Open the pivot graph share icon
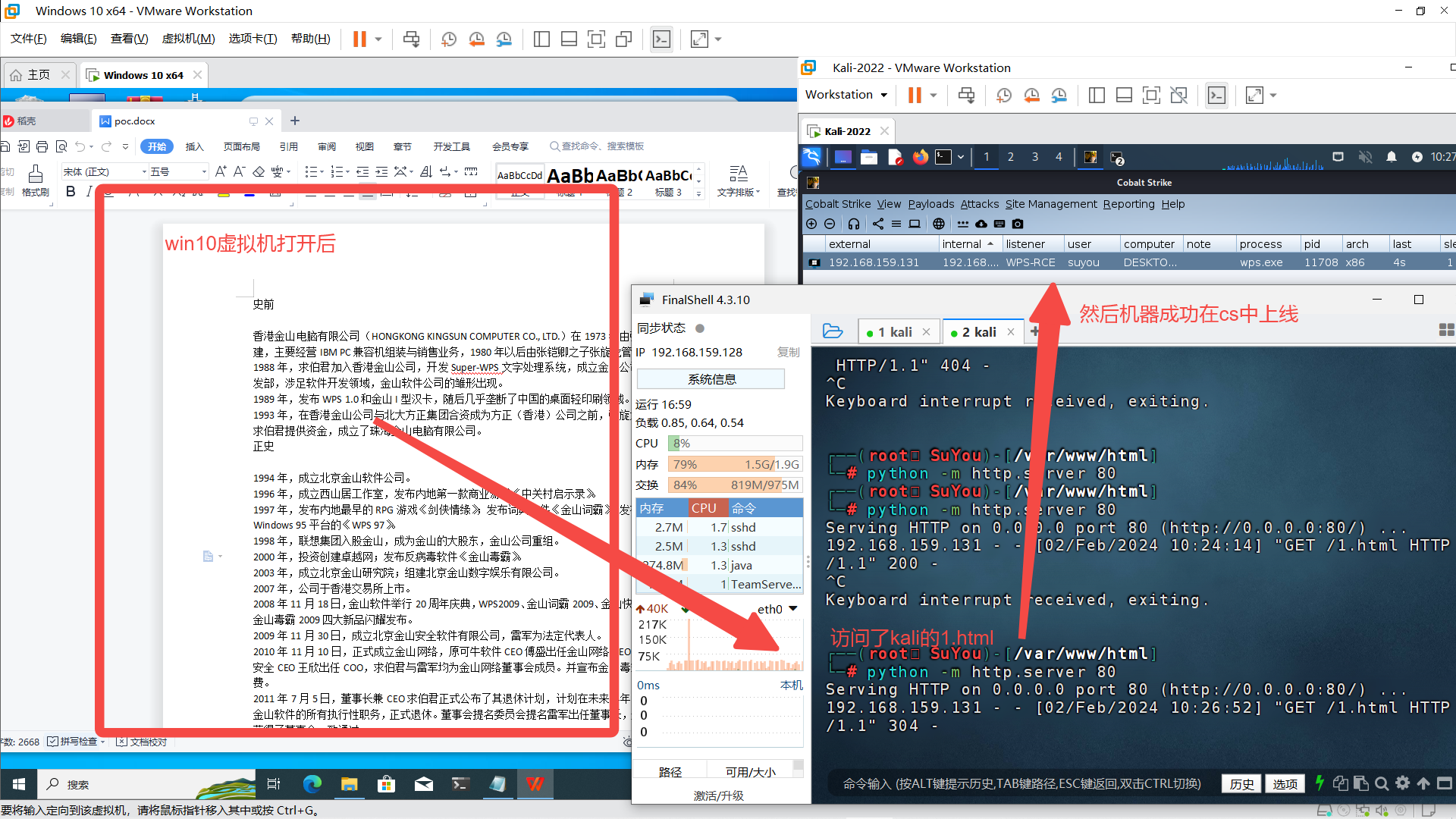Screen dimensions: 1456x819 (x=878, y=224)
